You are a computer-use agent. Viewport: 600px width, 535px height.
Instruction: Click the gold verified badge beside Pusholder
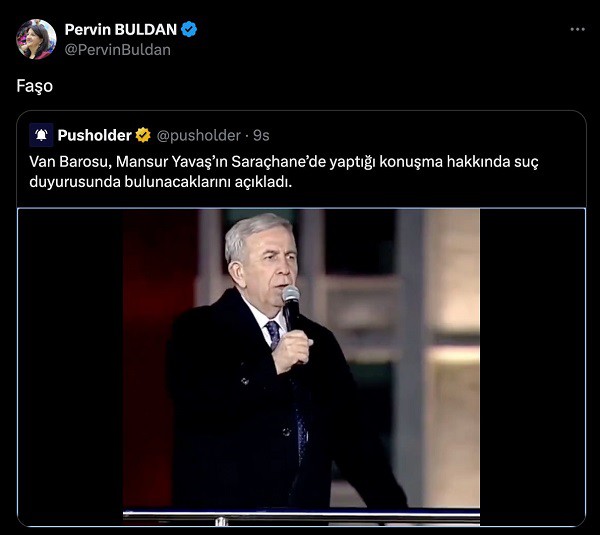coord(143,135)
